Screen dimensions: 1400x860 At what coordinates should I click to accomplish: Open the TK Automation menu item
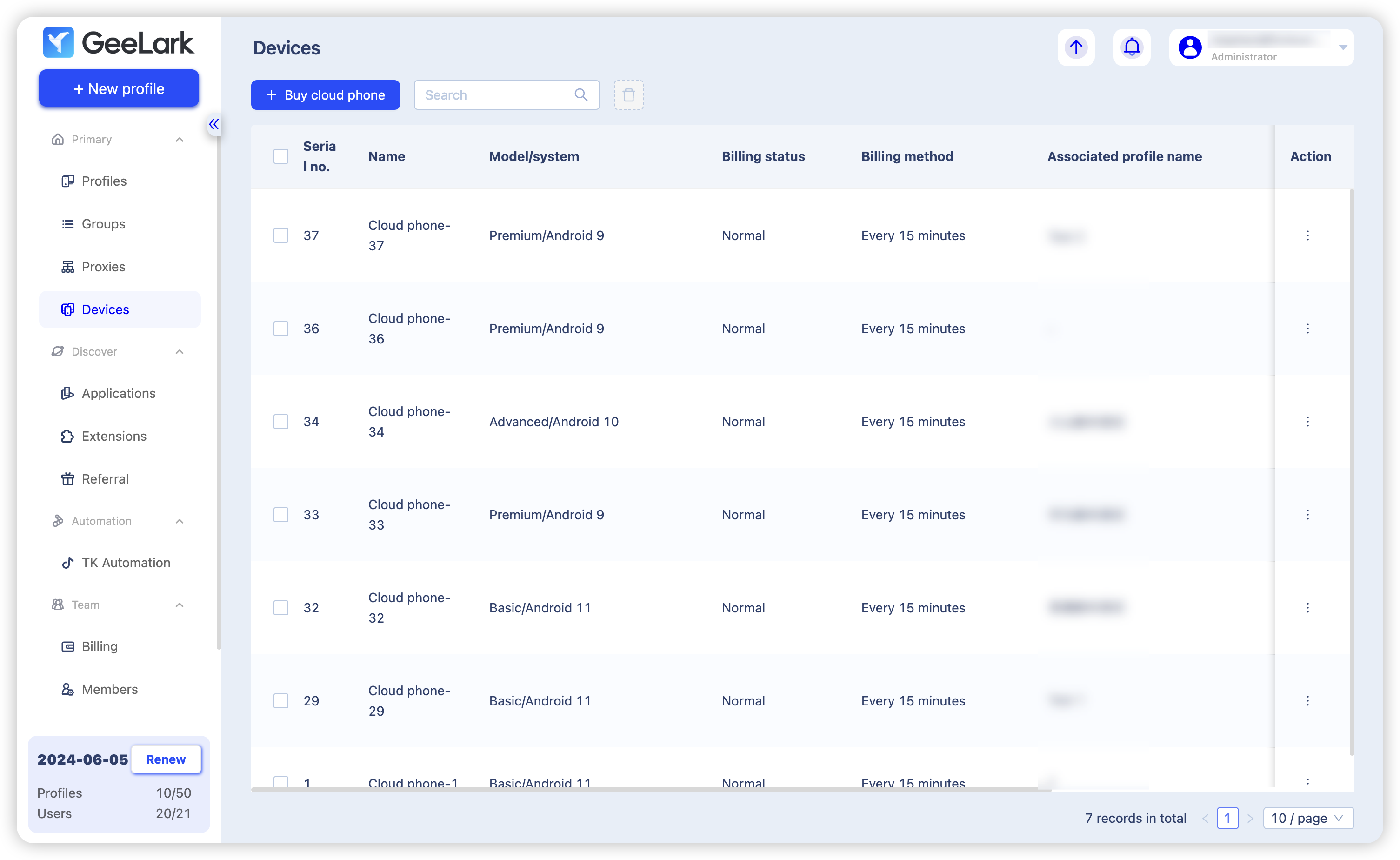pyautogui.click(x=120, y=563)
